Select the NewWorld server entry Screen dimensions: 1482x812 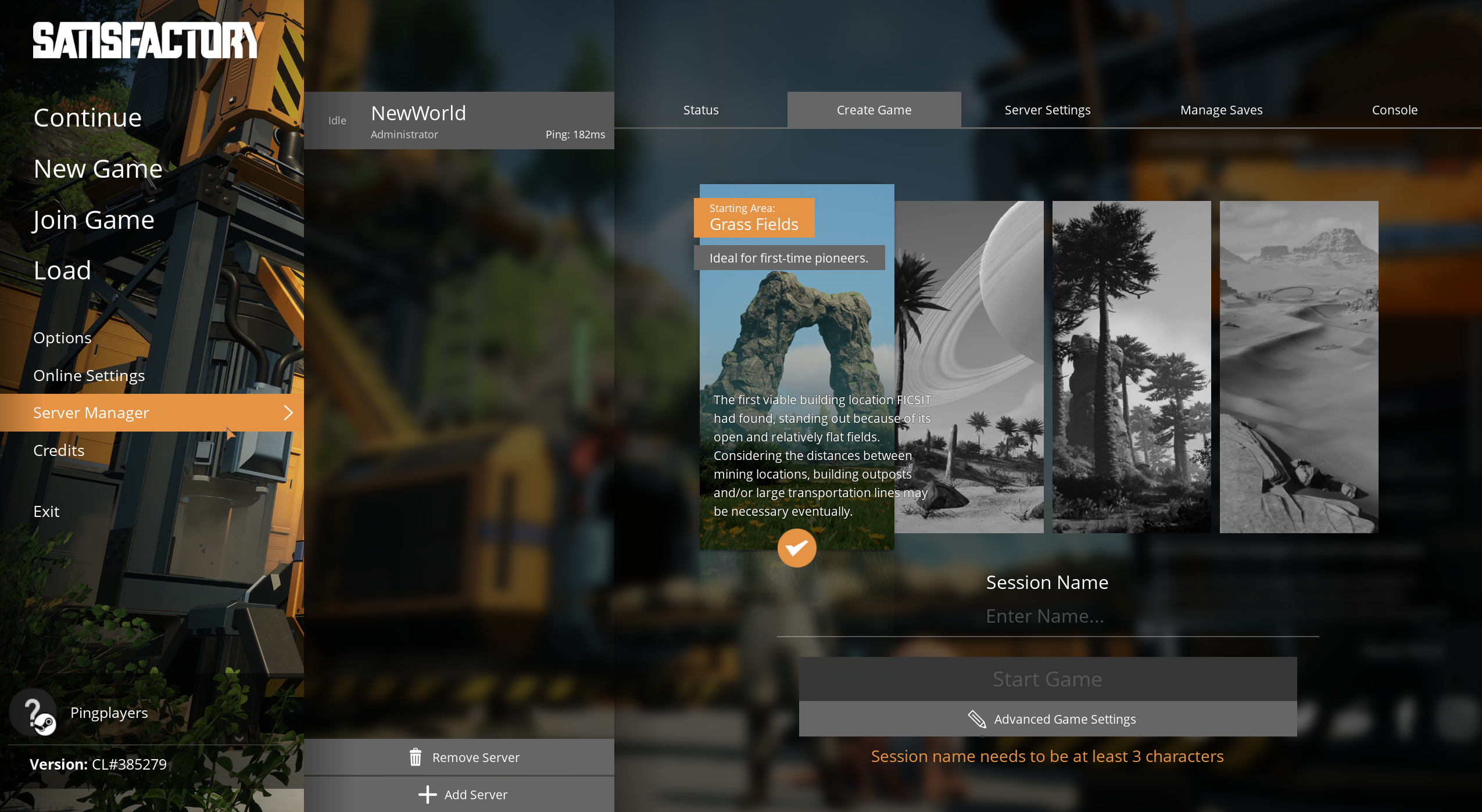pyautogui.click(x=459, y=120)
